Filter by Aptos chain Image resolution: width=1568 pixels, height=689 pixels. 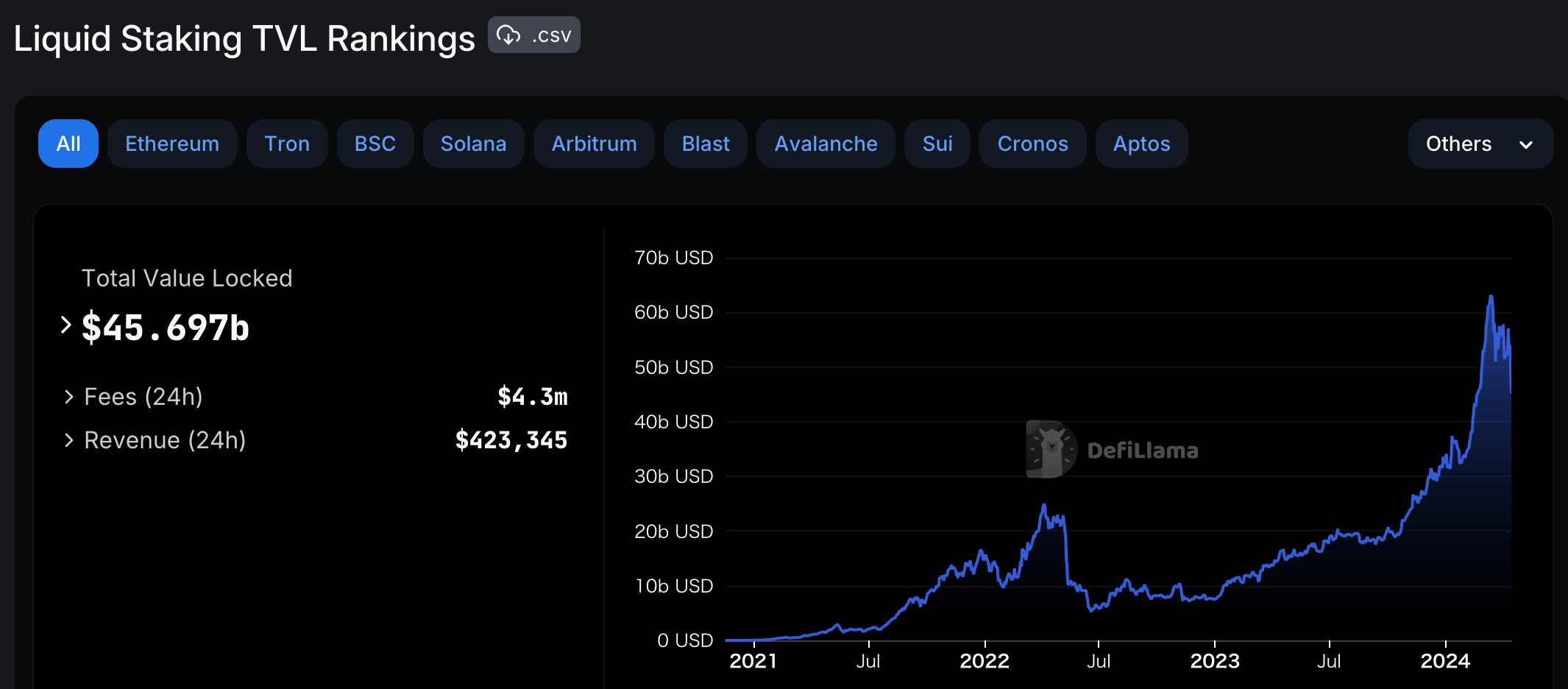click(x=1142, y=144)
